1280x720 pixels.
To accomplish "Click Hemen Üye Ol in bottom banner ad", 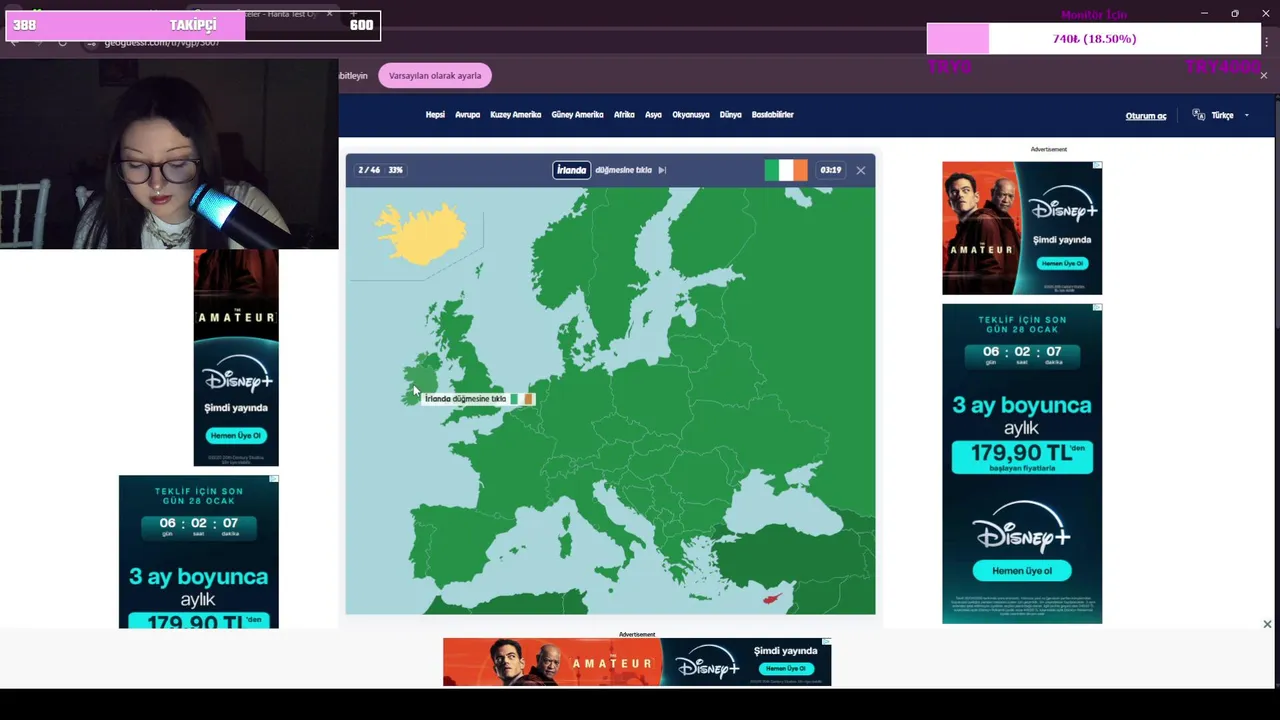I will [x=786, y=668].
